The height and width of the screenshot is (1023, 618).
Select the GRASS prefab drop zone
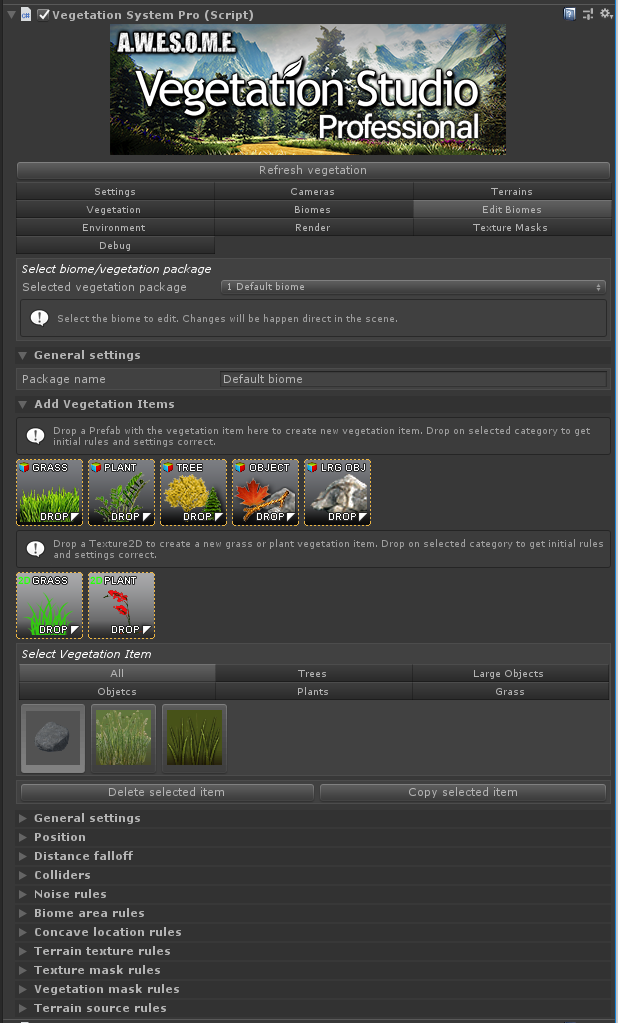point(50,493)
